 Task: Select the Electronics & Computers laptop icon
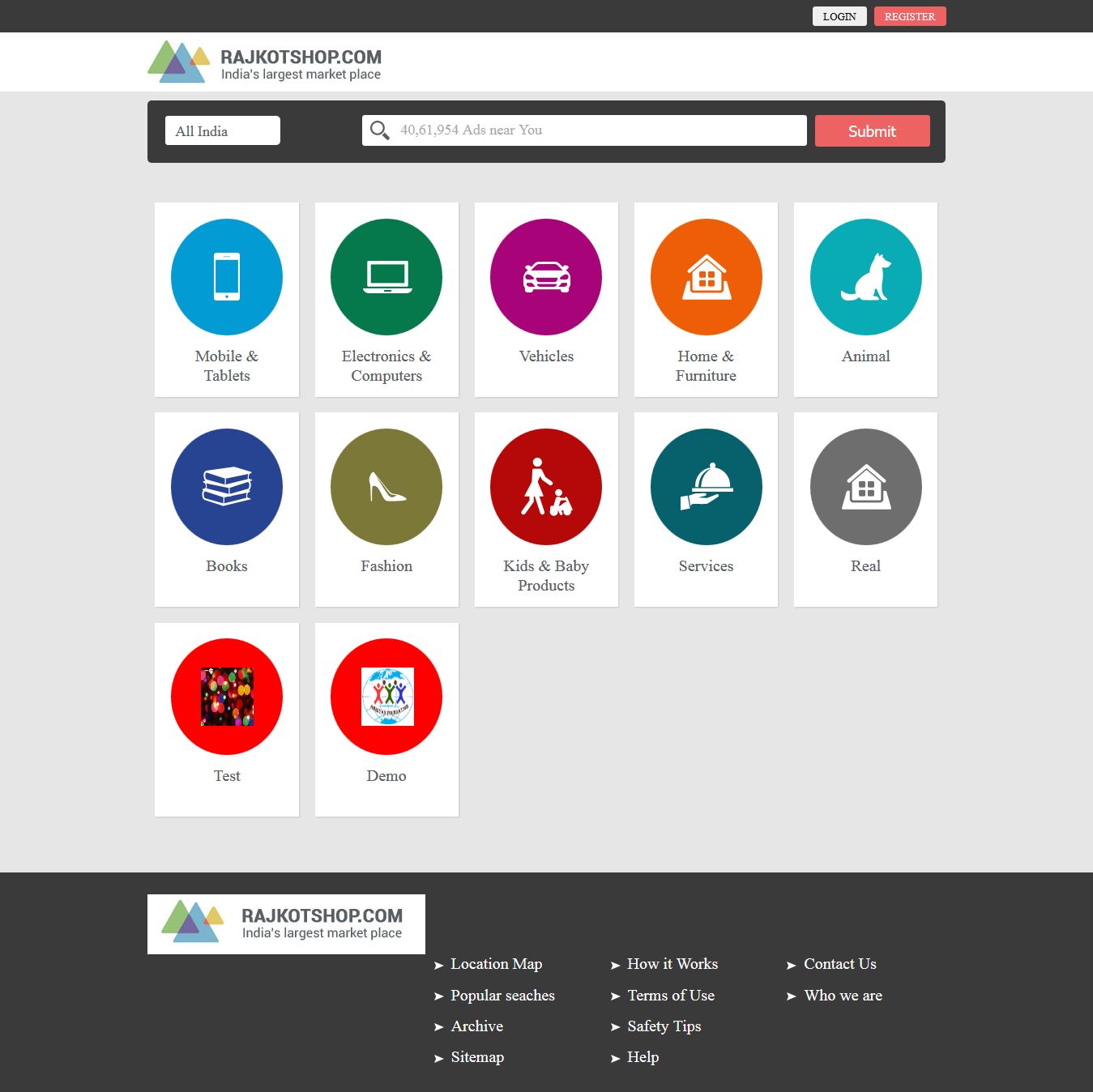[386, 277]
